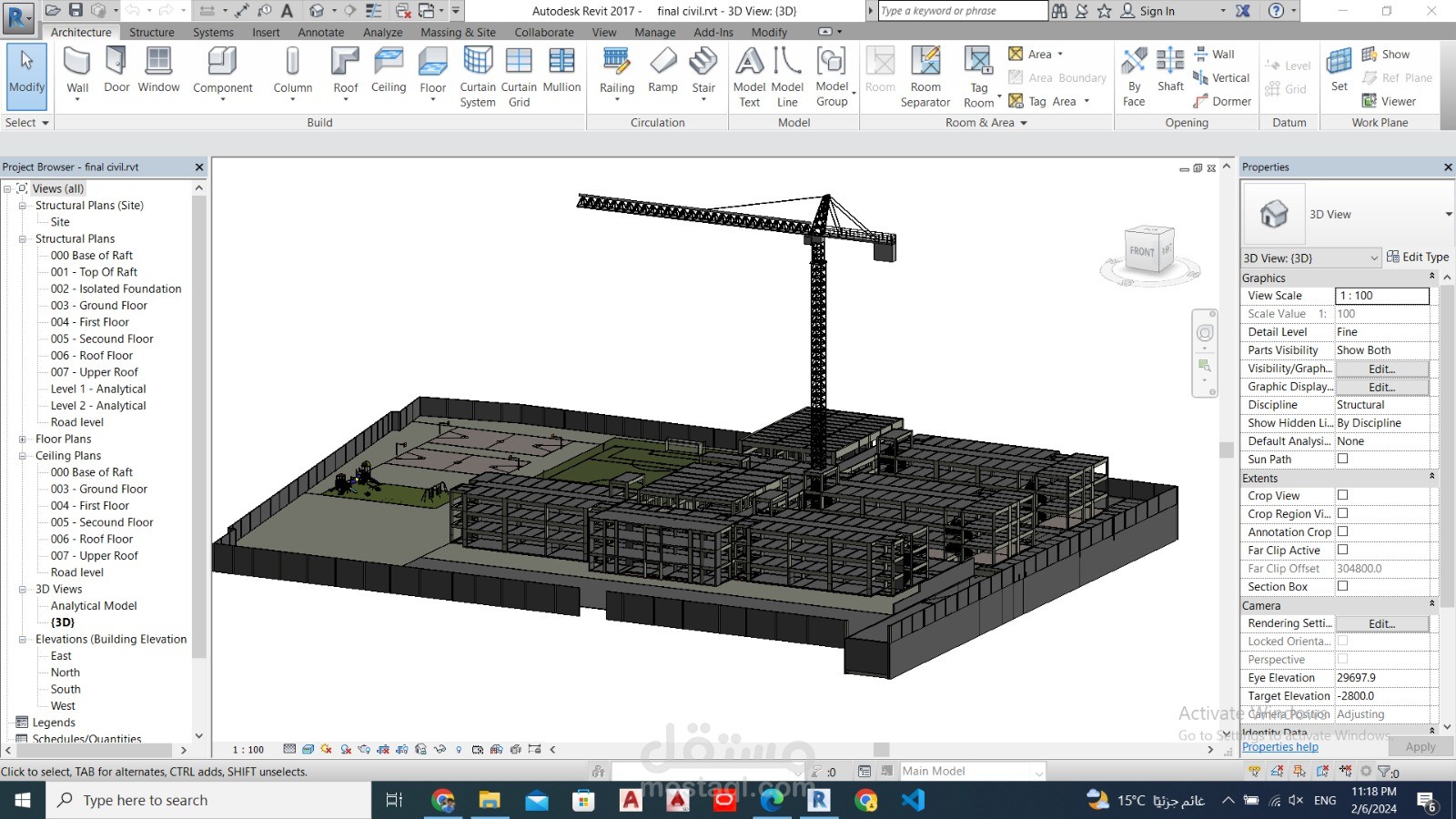Enable the Crop View checkbox
1456x819 pixels.
(1342, 495)
